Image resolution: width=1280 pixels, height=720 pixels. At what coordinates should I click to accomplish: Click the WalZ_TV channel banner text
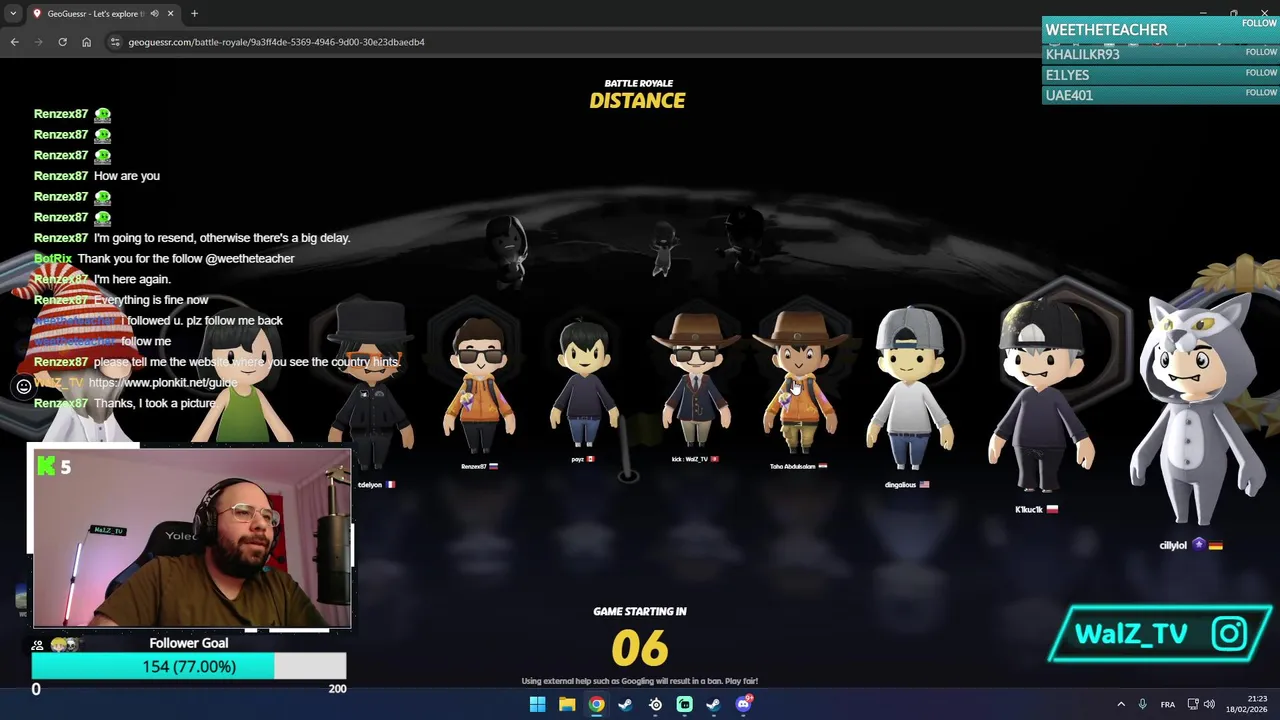click(x=1131, y=634)
